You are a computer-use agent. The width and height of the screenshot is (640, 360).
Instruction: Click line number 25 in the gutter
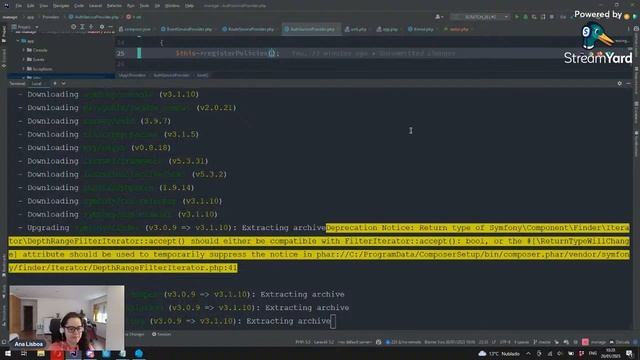pos(120,53)
